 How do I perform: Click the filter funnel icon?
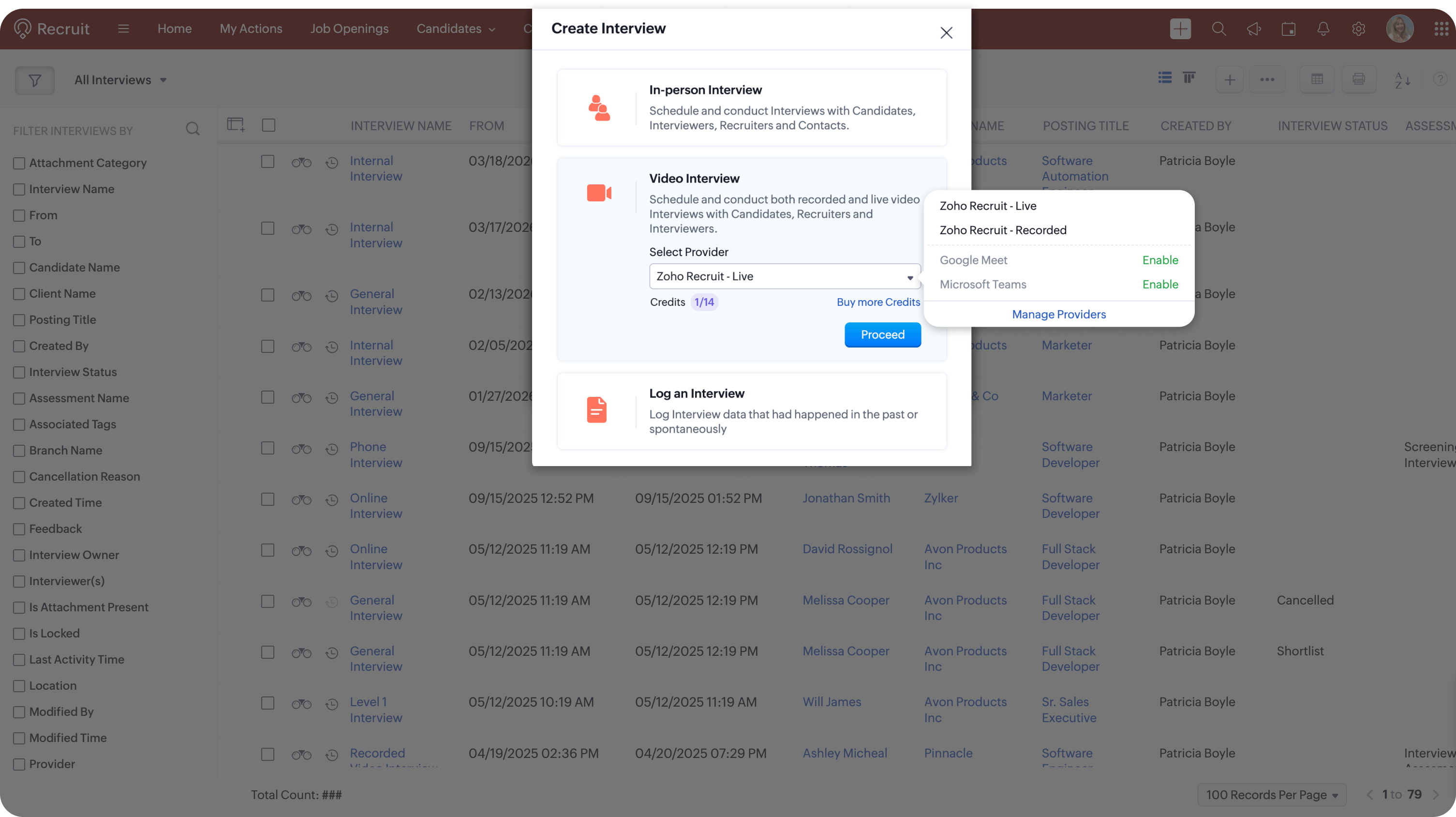coord(34,80)
